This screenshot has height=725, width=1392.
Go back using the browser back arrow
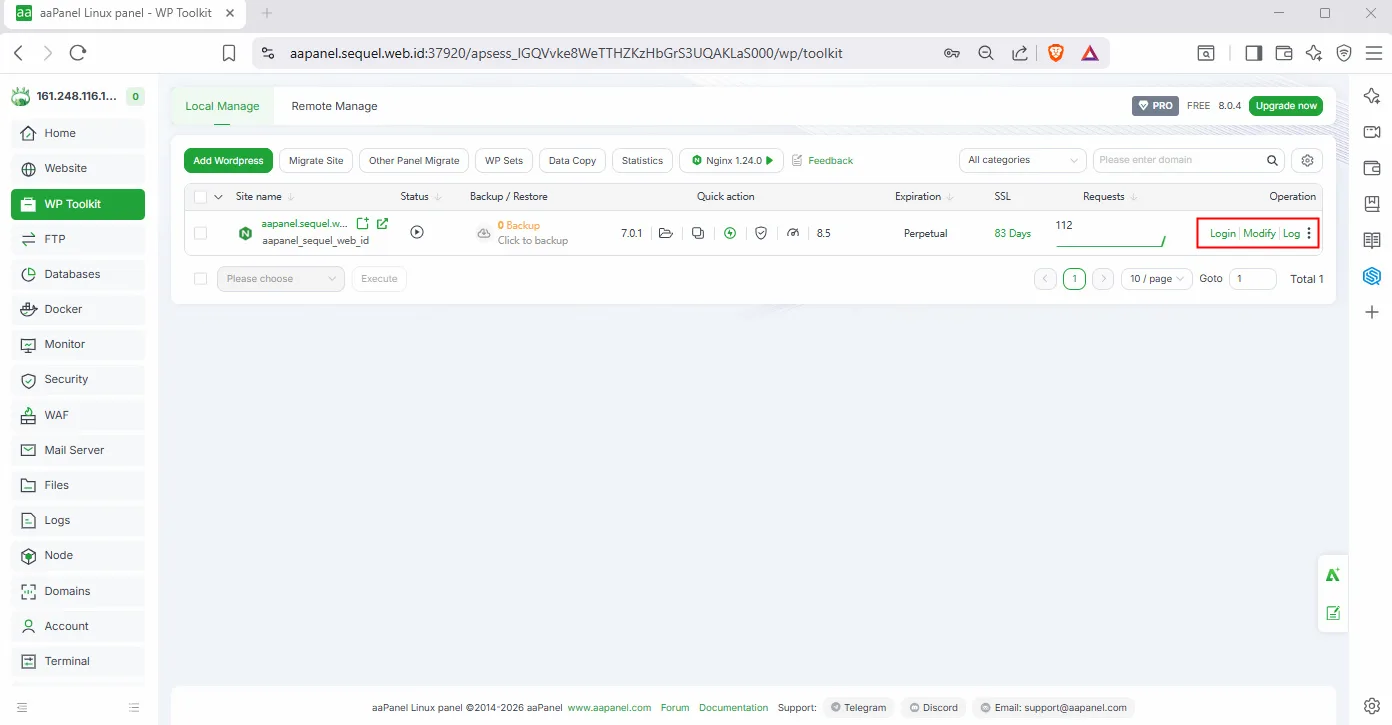click(19, 53)
